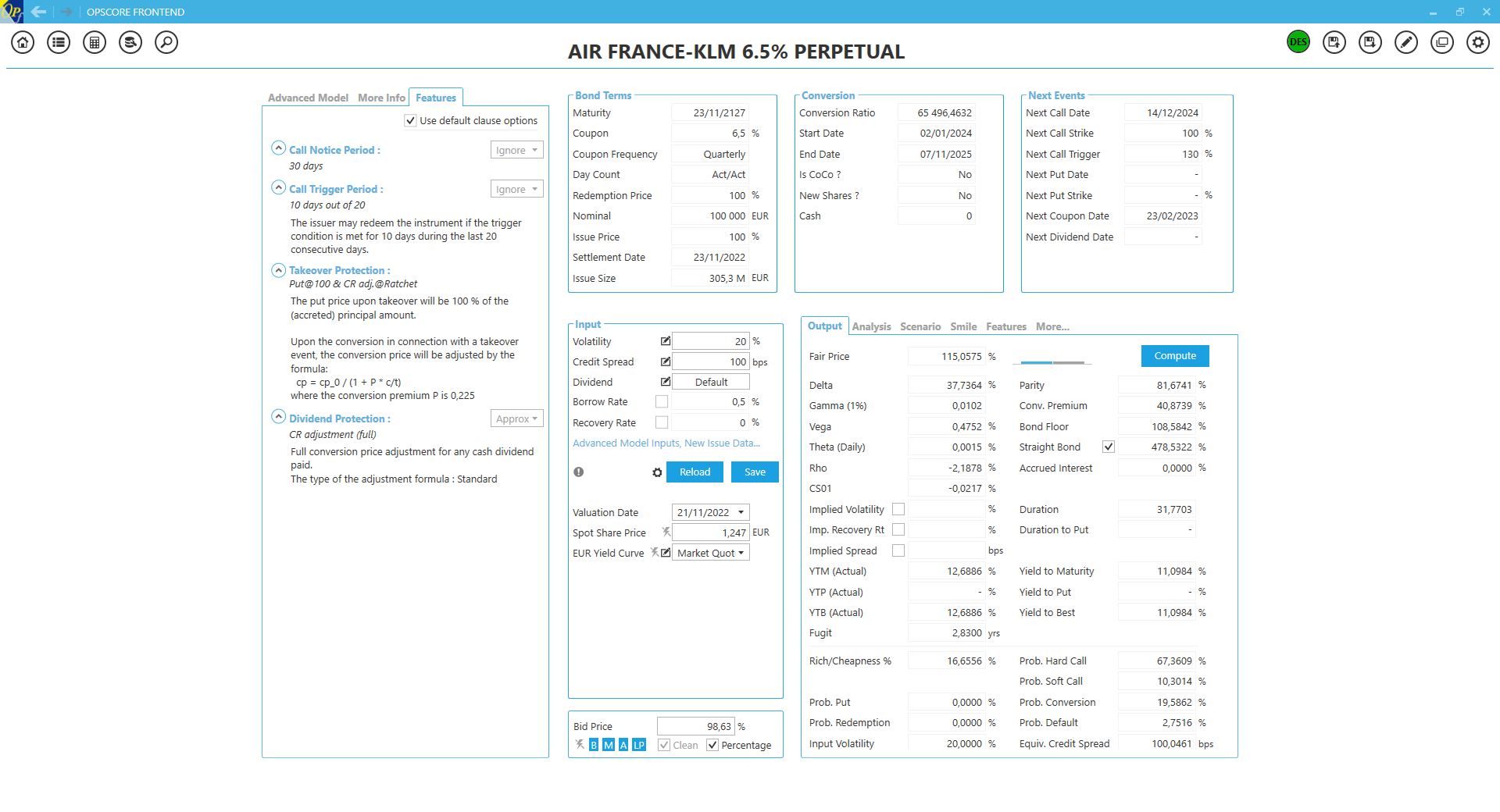This screenshot has width=1500, height=812.
Task: Click the lightning icon under Bid Price
Action: [580, 744]
